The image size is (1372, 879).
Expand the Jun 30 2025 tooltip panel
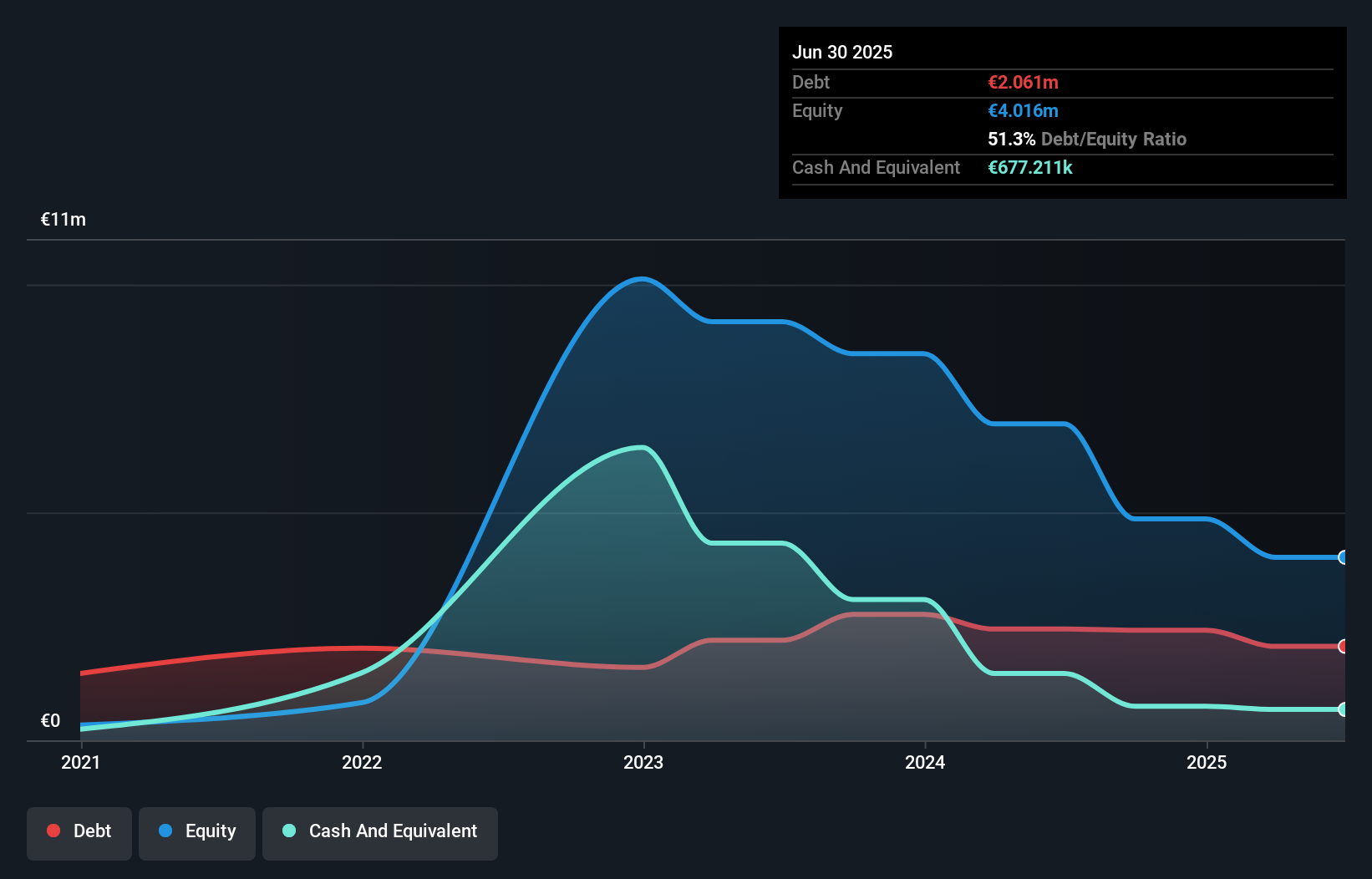click(843, 52)
